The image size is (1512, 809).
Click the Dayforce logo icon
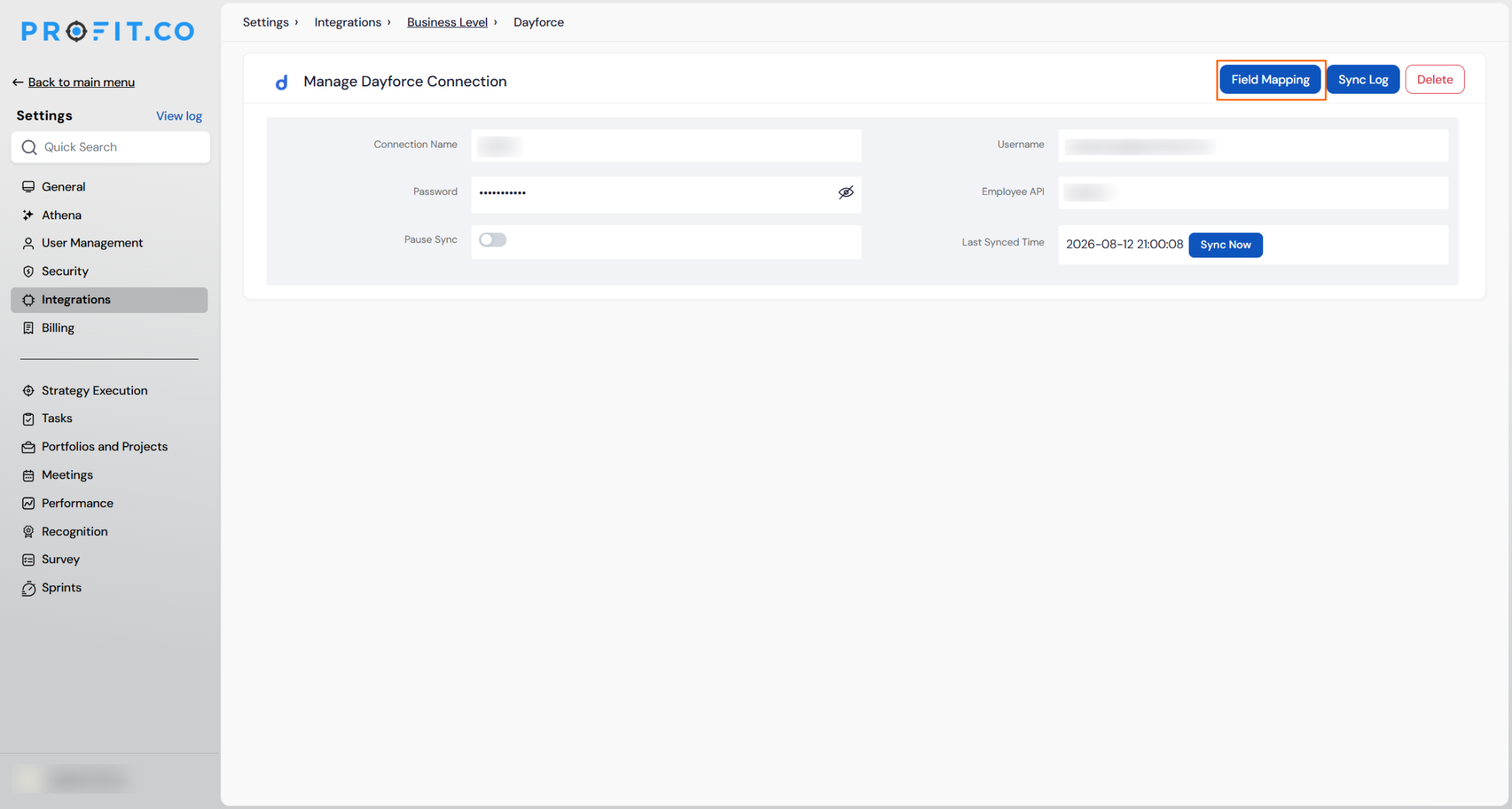click(x=281, y=82)
